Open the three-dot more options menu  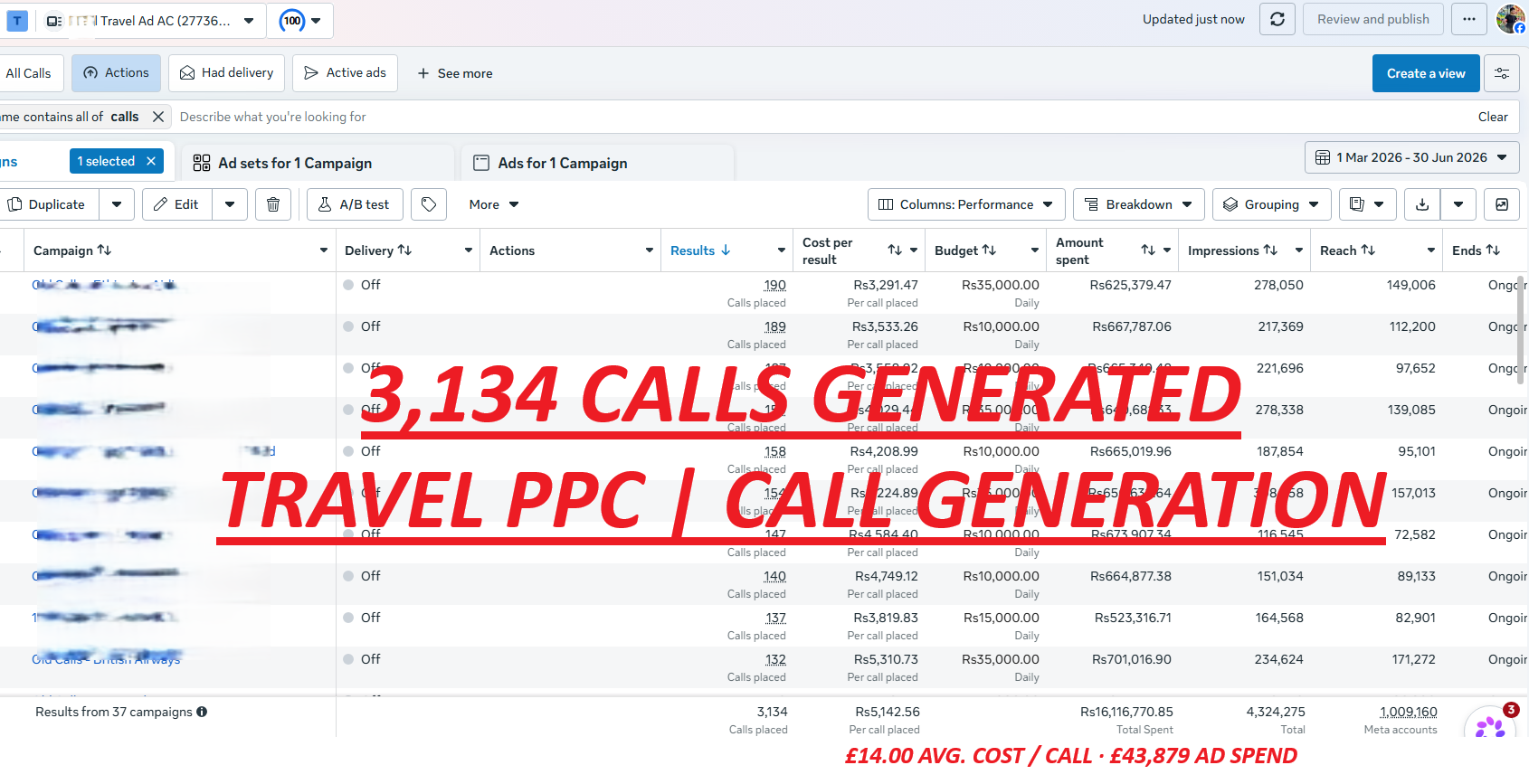tap(1468, 19)
